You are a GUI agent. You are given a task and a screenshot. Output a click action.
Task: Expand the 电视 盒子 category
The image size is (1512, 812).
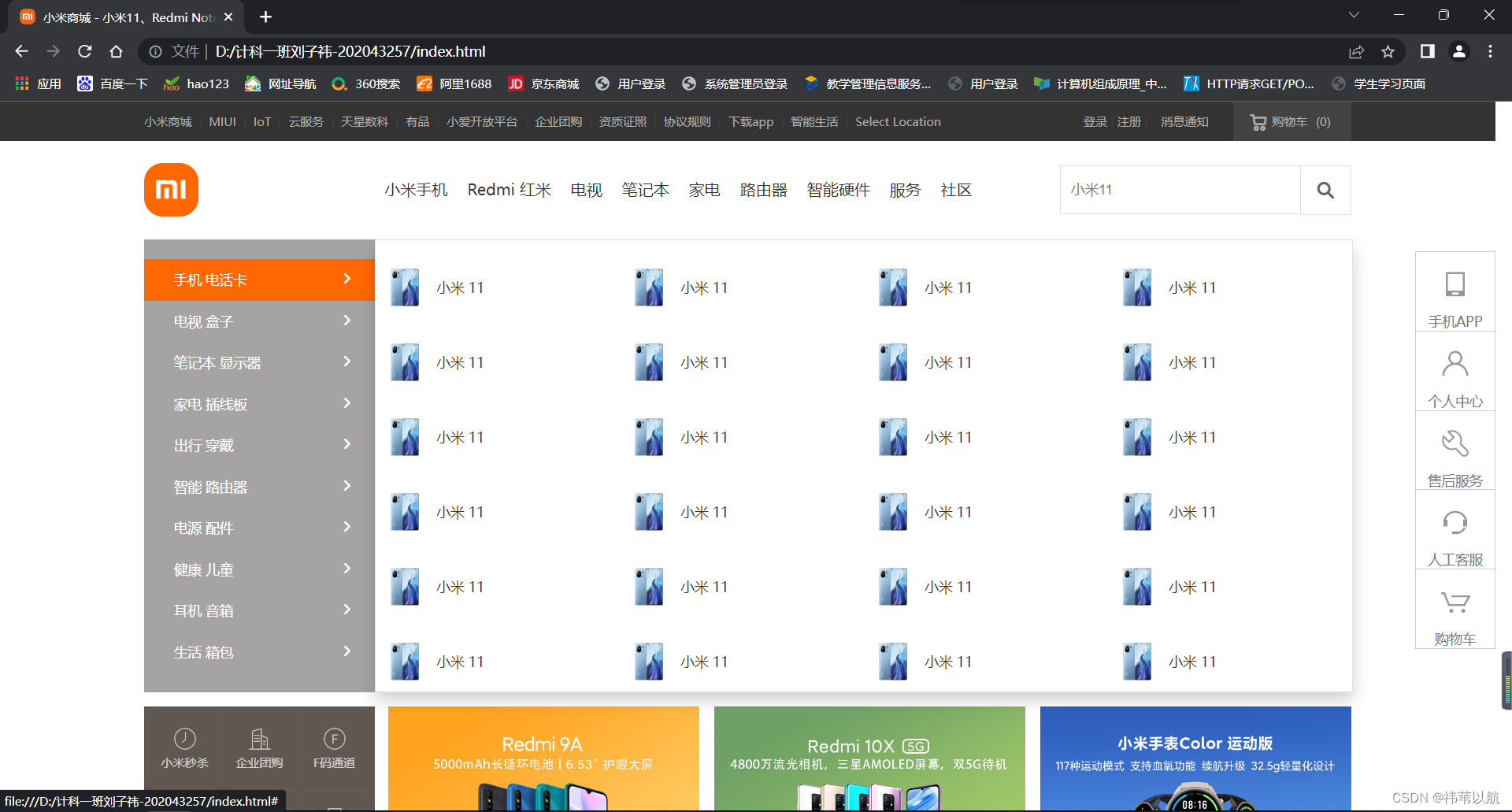point(259,321)
